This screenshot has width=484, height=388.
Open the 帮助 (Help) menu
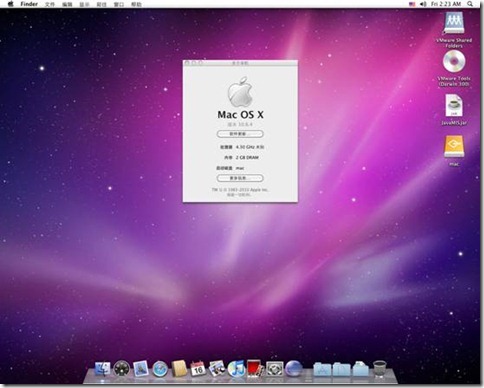(x=136, y=4)
